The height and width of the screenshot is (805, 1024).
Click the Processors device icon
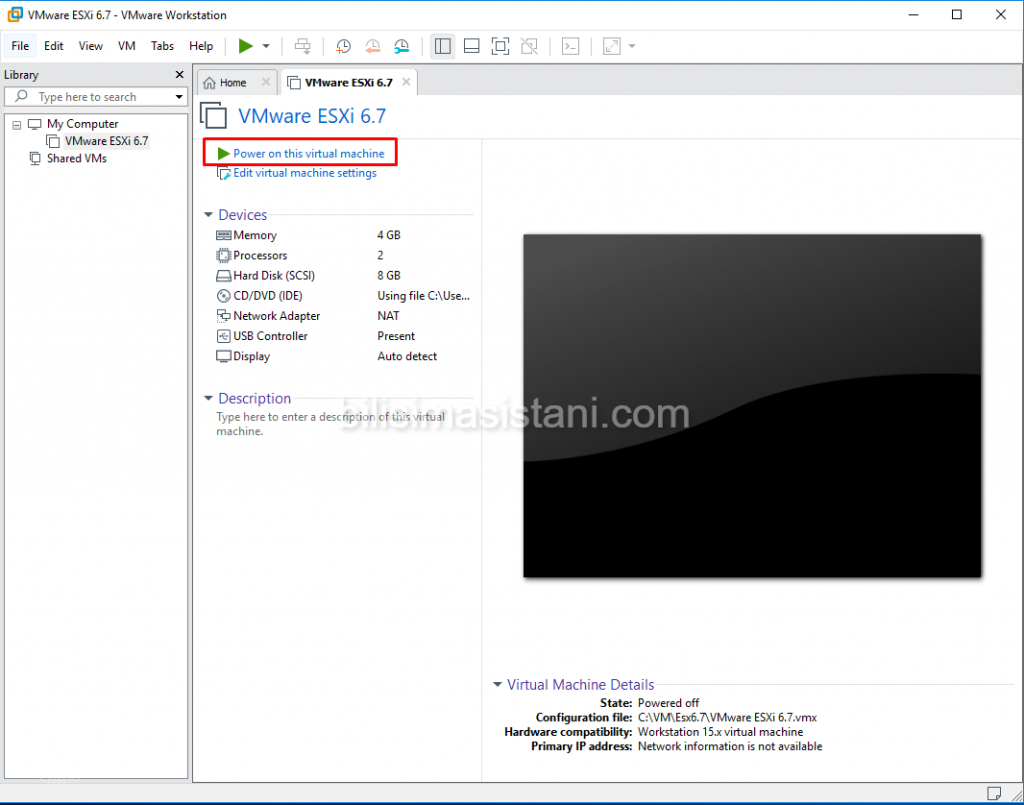[x=223, y=255]
